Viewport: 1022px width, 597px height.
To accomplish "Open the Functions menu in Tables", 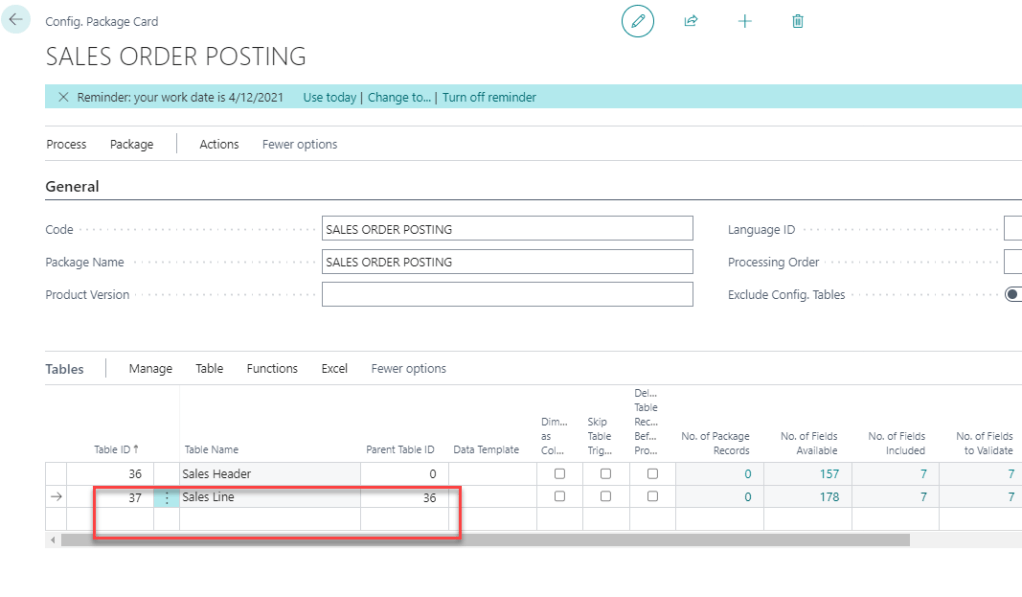I will click(272, 368).
